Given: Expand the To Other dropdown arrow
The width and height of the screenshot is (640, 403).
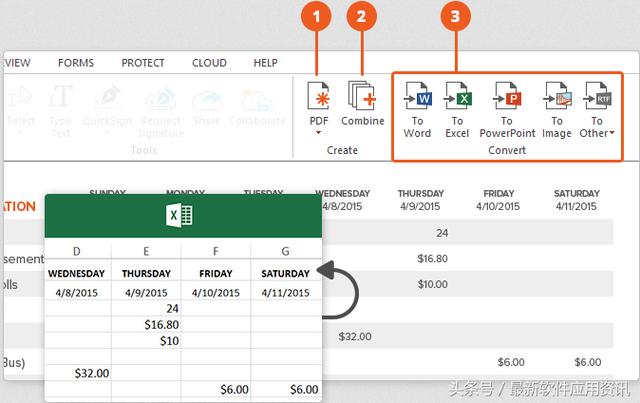Looking at the screenshot, I should click(612, 132).
